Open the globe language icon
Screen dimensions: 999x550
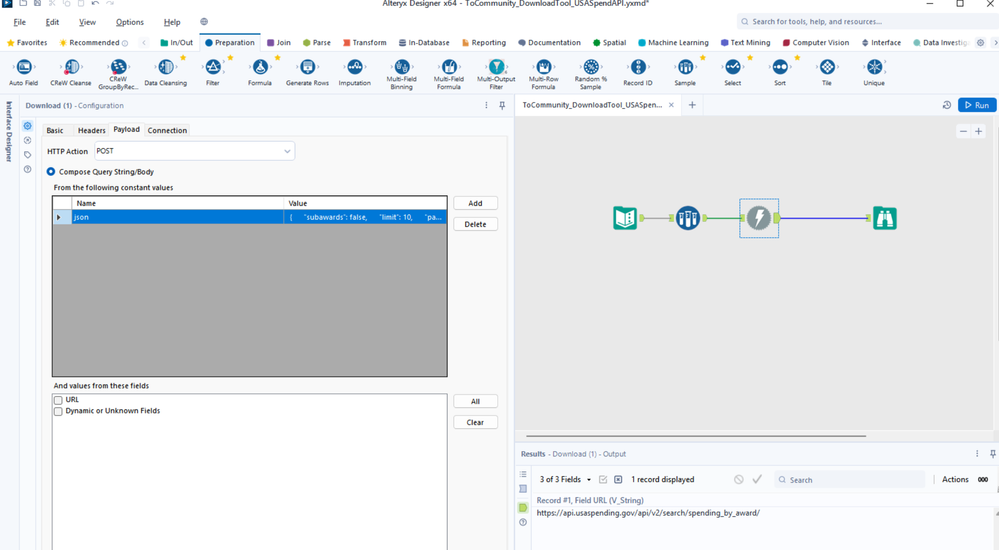coord(204,22)
